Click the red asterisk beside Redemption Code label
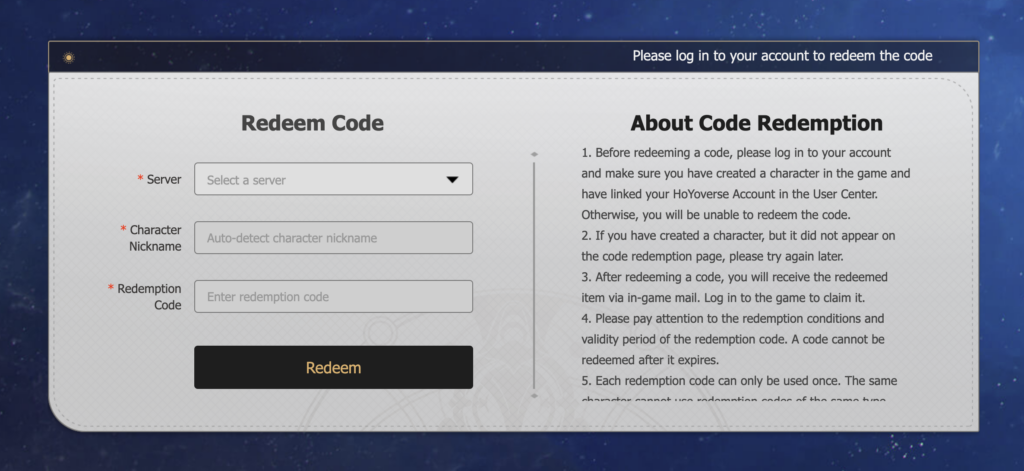Screen dimensions: 1024x471 111,288
